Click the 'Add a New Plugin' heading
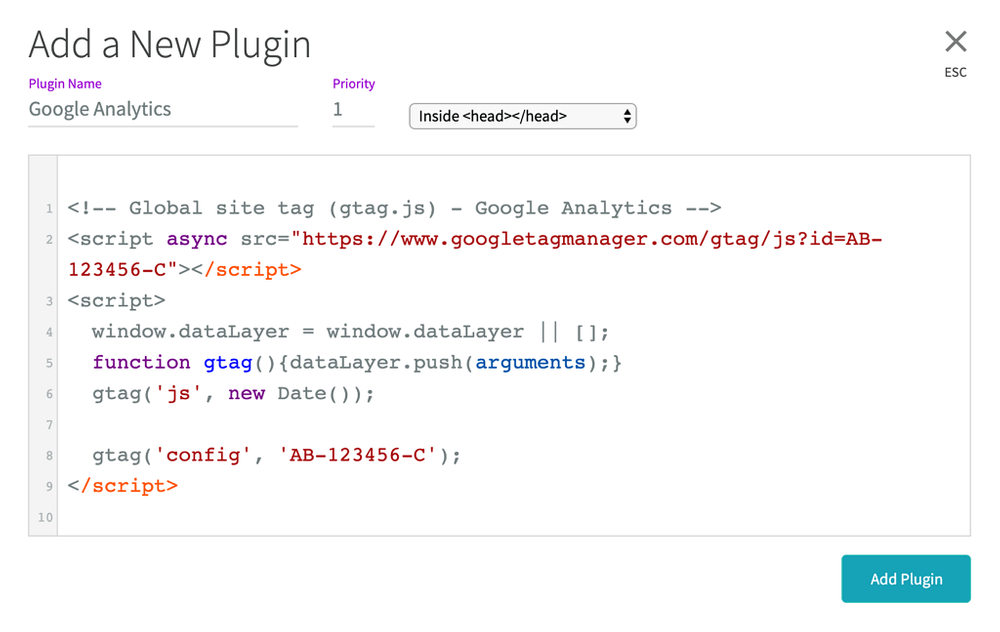Image resolution: width=1000 pixels, height=632 pixels. point(170,45)
